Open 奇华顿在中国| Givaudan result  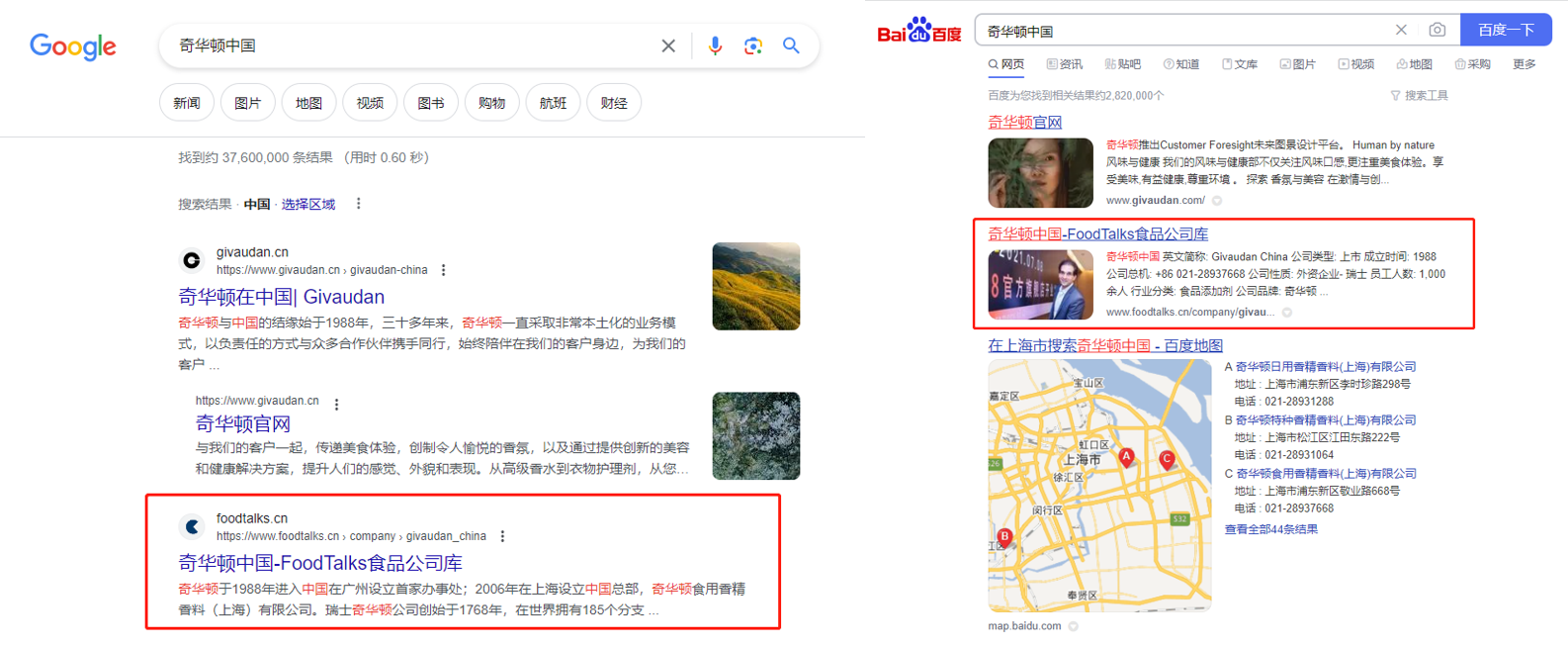(x=282, y=297)
